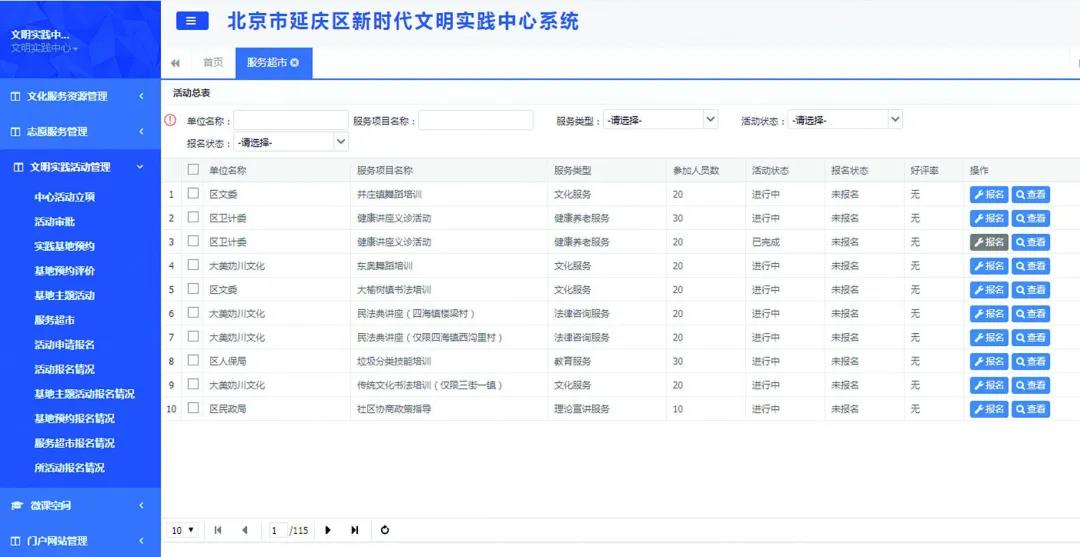Open the 服务类型 dropdown
1080x557 pixels.
[660, 120]
